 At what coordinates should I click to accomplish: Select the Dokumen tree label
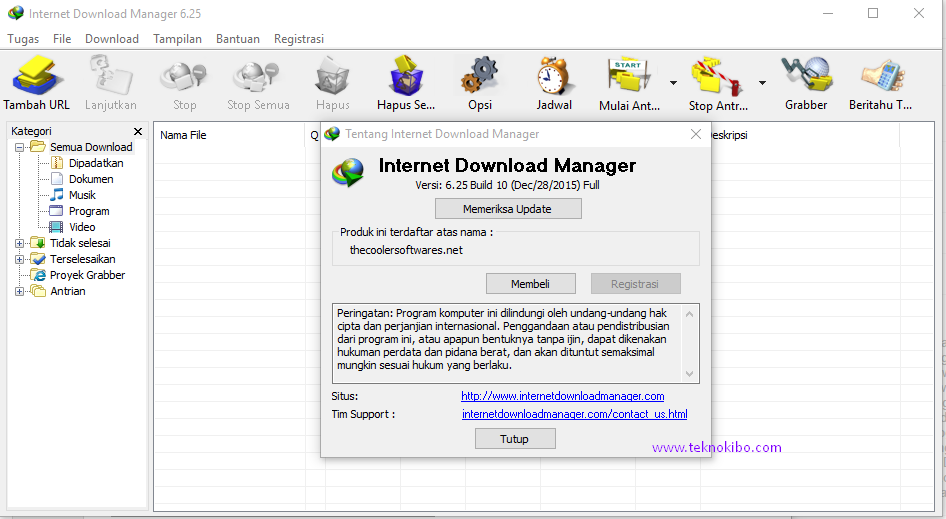[91, 179]
